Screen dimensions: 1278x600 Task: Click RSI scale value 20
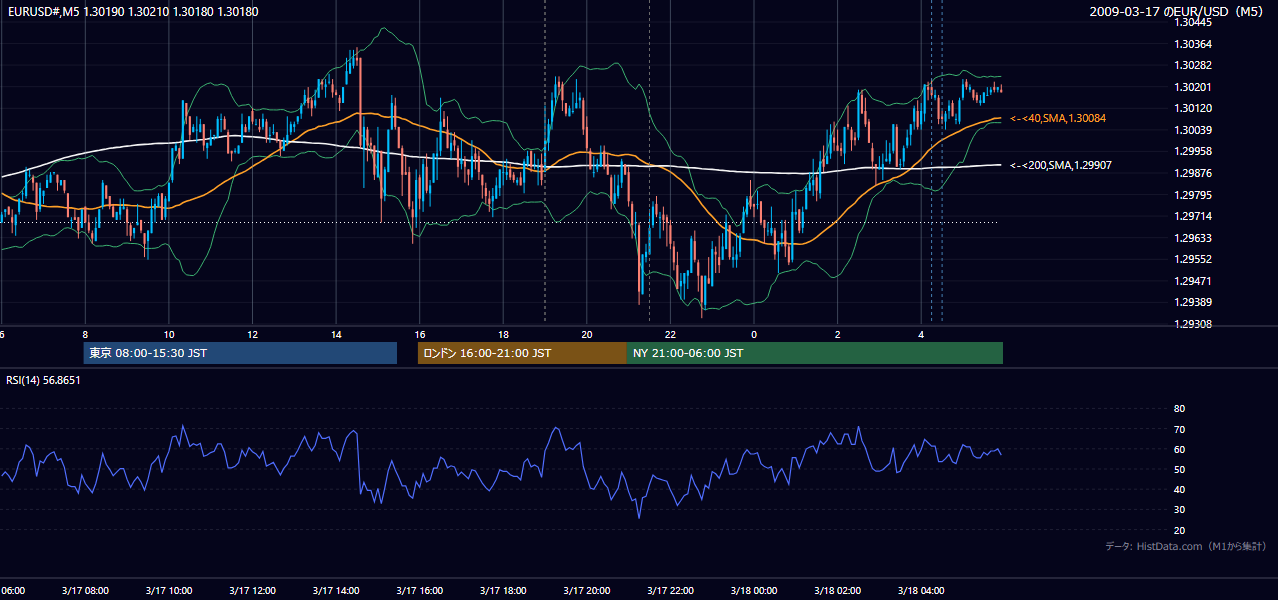1179,530
